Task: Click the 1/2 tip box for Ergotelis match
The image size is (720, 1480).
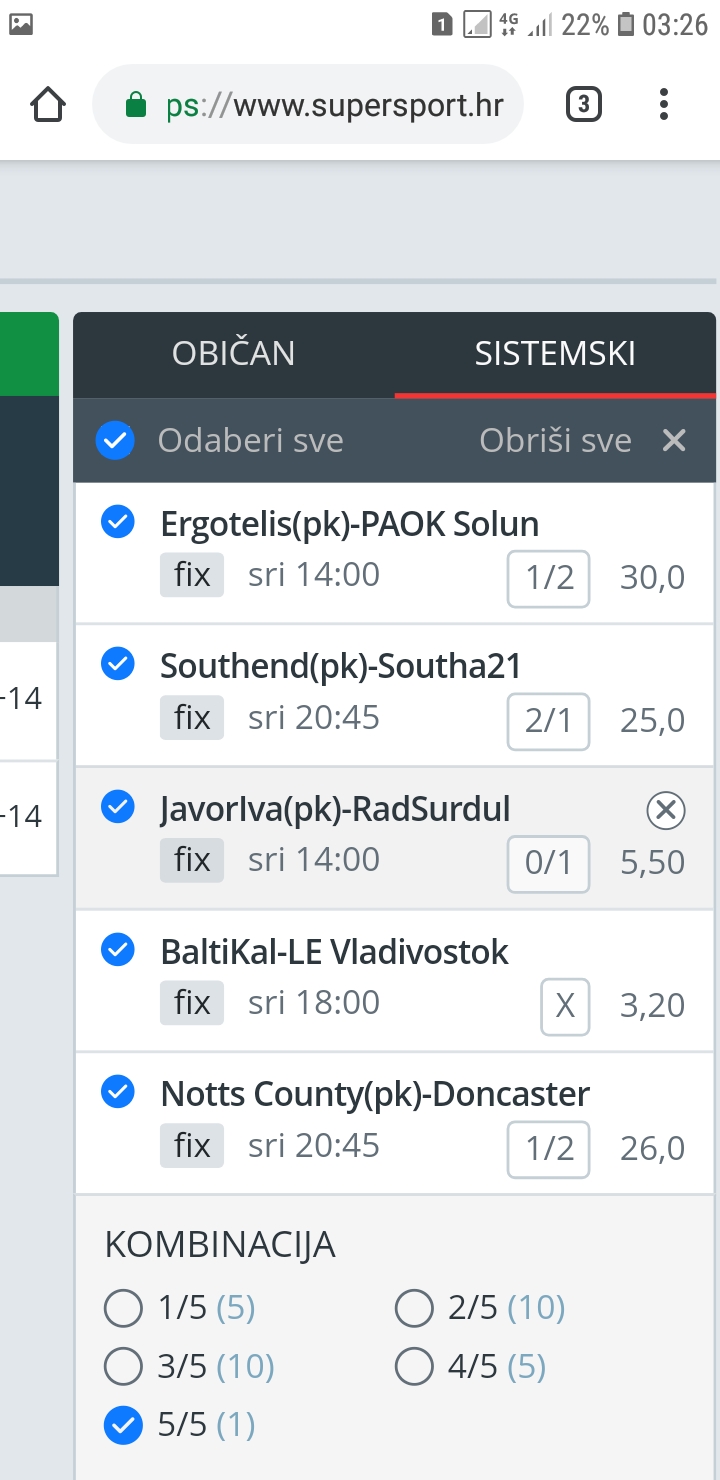Action: [548, 577]
